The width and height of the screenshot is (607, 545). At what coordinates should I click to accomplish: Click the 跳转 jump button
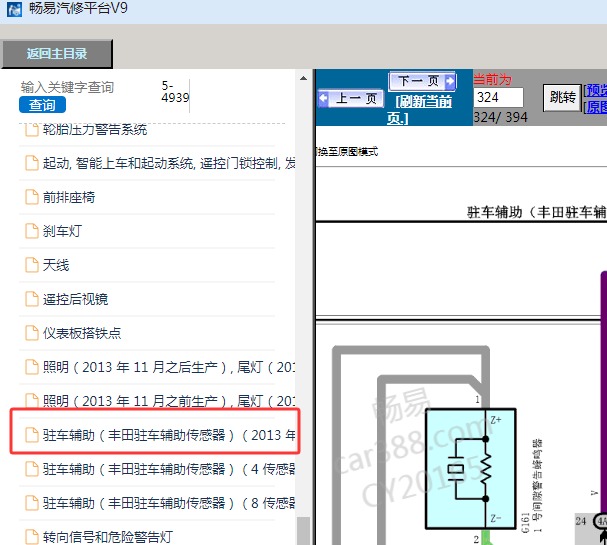562,98
